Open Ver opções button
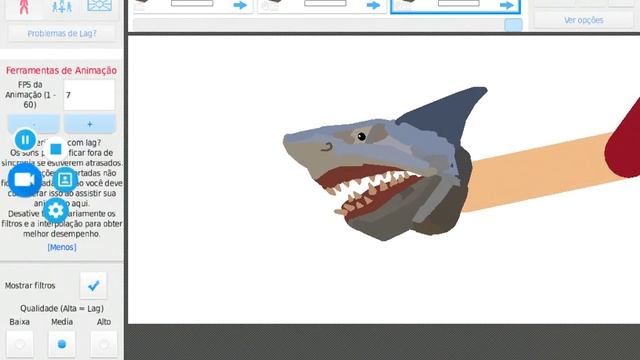 584,20
